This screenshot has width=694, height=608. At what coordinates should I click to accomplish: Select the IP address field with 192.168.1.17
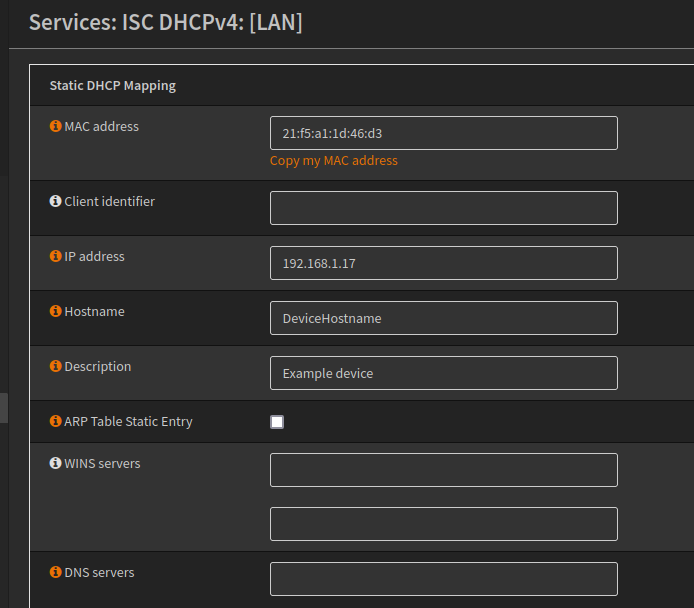444,263
